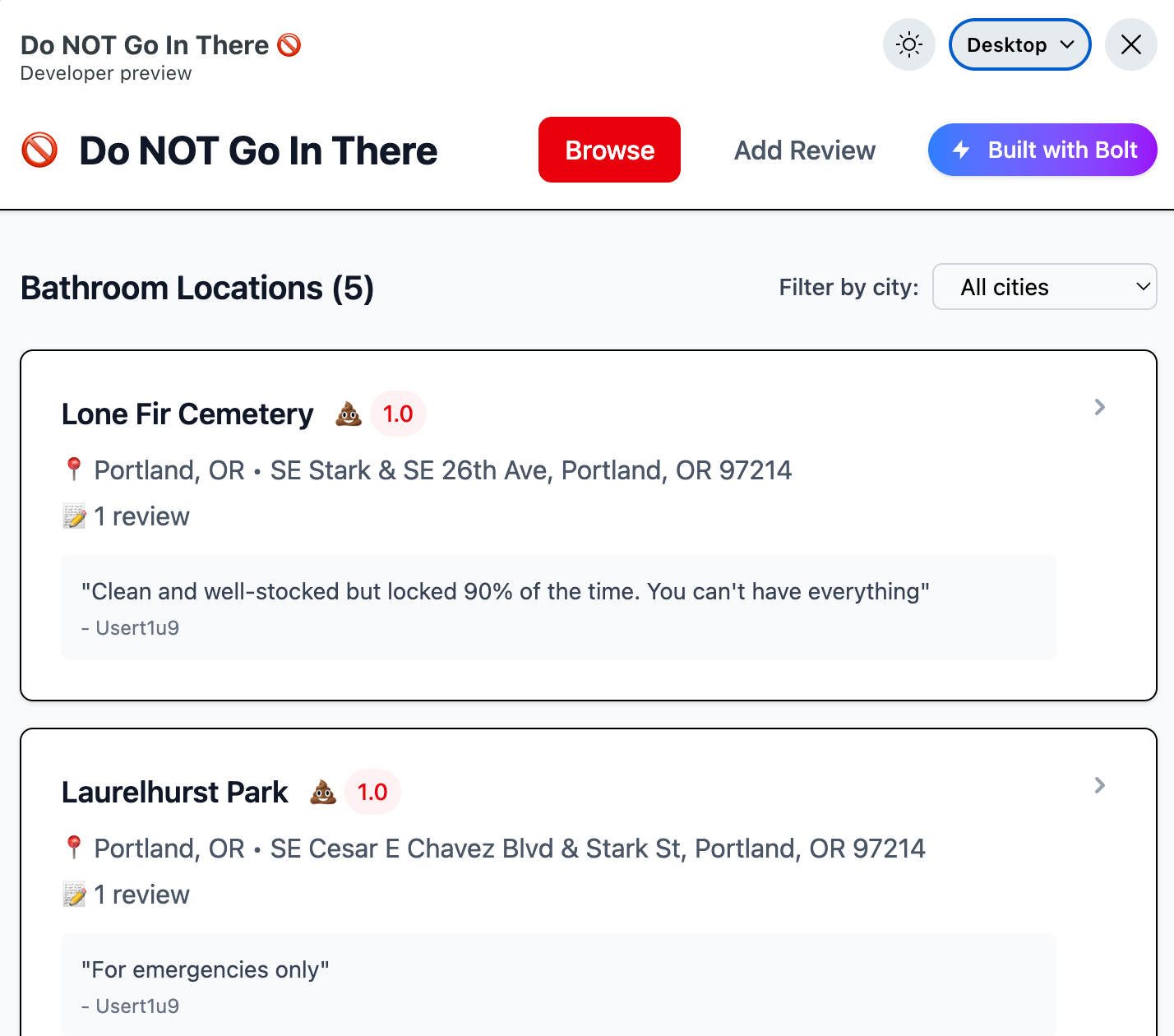The height and width of the screenshot is (1036, 1174).
Task: Open the Desktop viewport dropdown
Action: (x=1019, y=44)
